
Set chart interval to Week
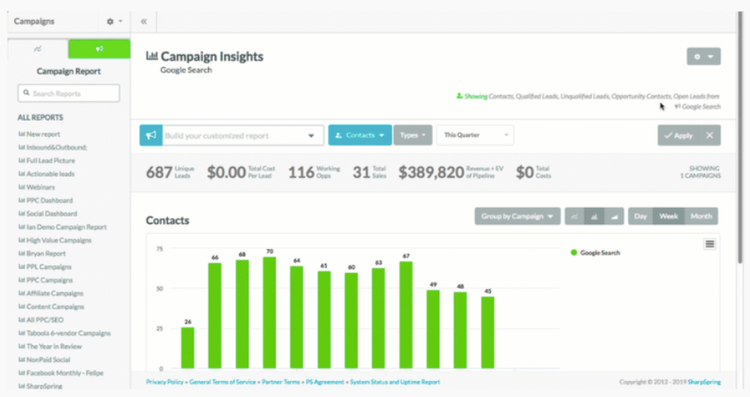(x=669, y=216)
